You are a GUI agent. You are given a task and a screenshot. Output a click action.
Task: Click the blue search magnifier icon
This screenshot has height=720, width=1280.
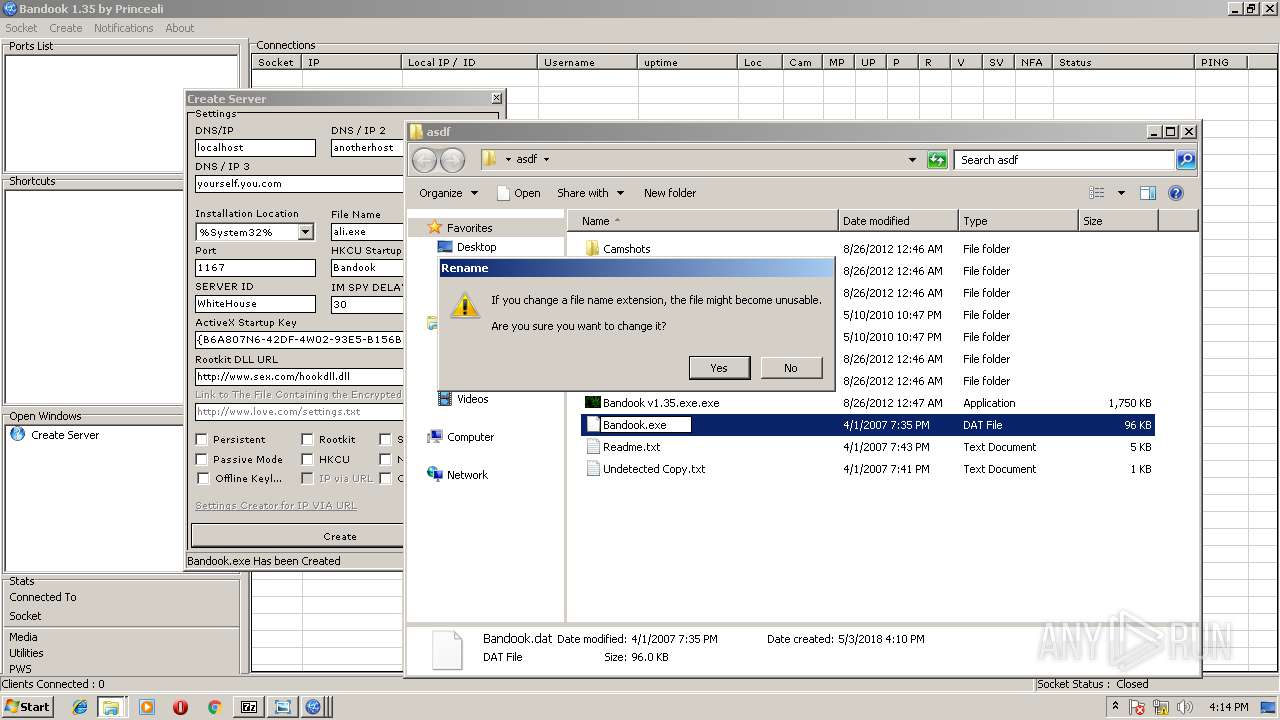tap(1185, 160)
